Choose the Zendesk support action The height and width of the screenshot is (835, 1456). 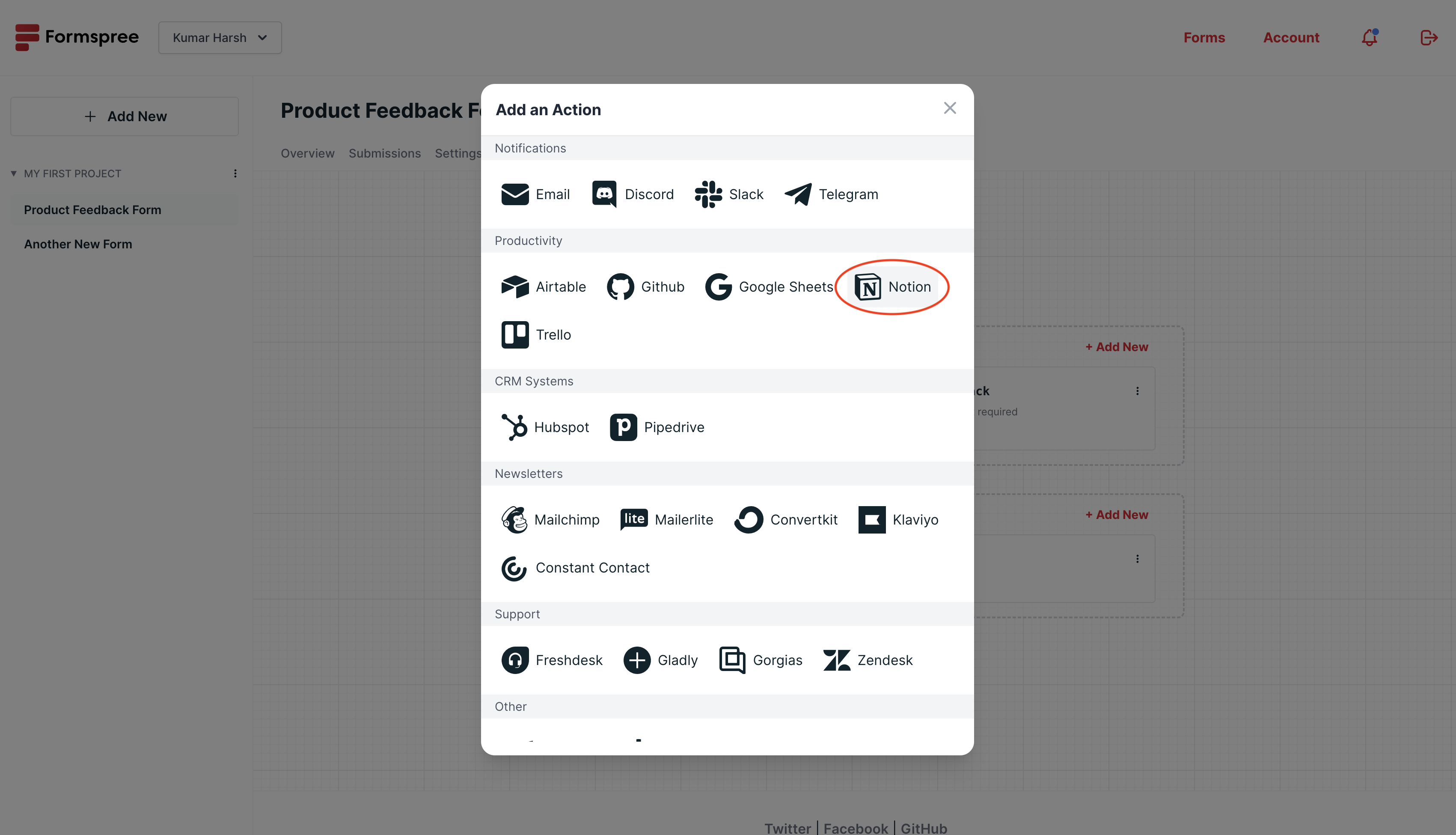tap(868, 660)
